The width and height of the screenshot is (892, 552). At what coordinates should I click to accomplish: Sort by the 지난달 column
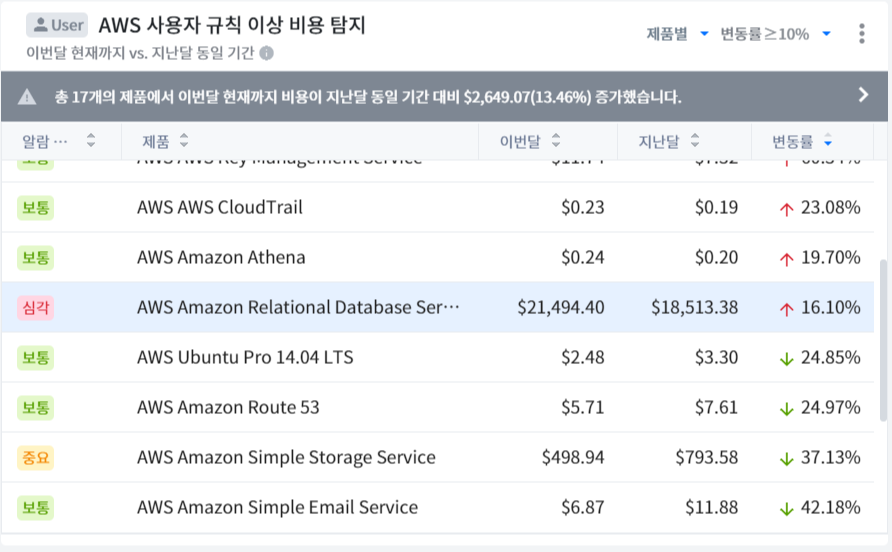(695, 141)
